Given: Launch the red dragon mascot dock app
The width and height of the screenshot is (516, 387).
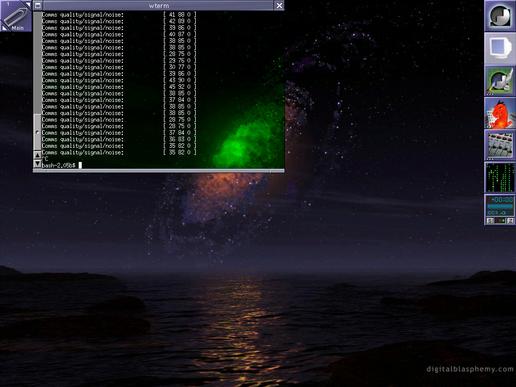Looking at the screenshot, I should tap(500, 113).
